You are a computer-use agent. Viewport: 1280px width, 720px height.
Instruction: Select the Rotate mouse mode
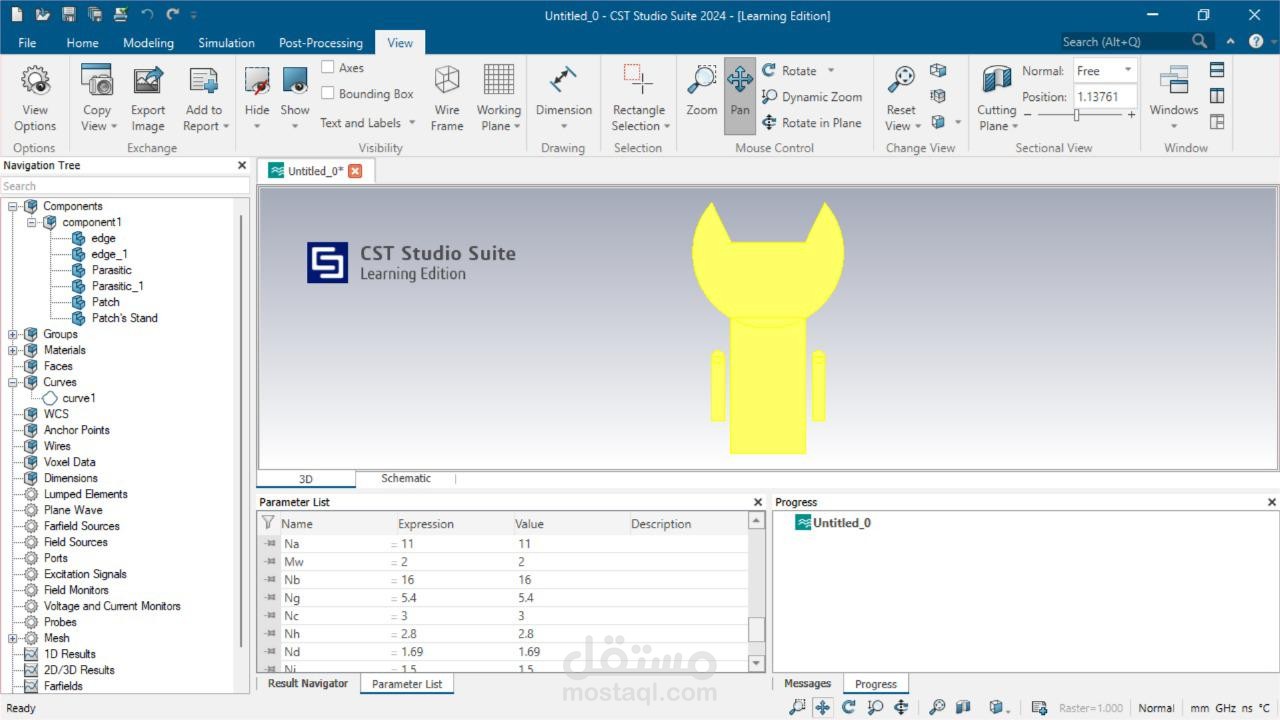coord(790,71)
